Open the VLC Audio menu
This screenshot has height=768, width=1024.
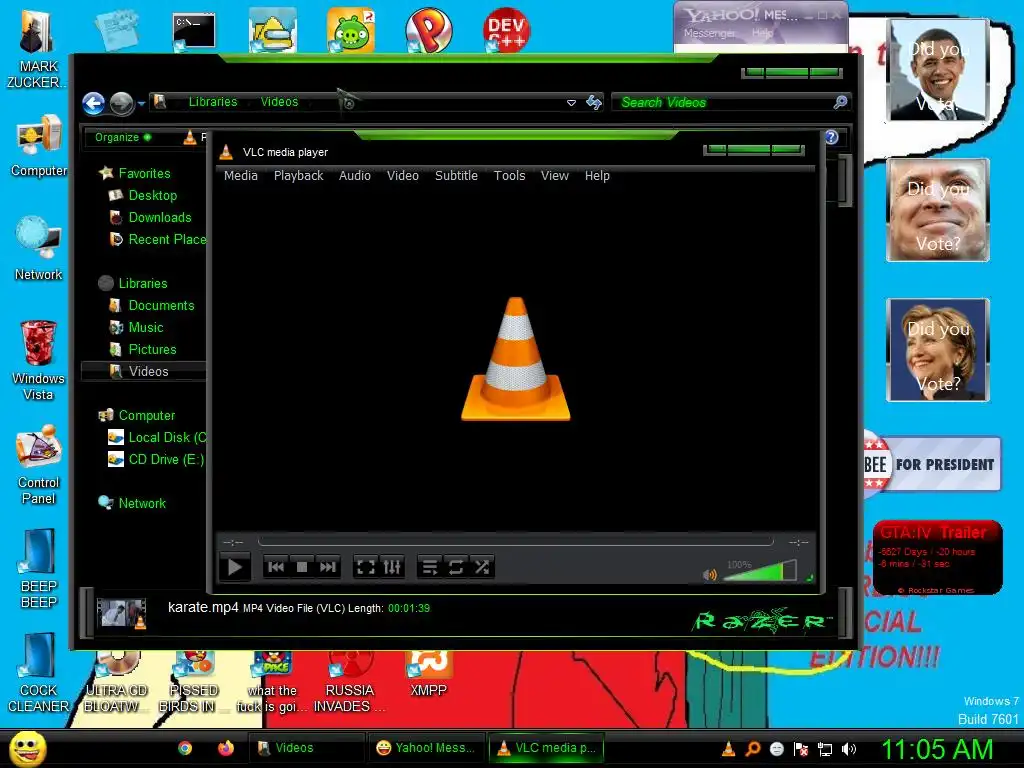tap(355, 176)
